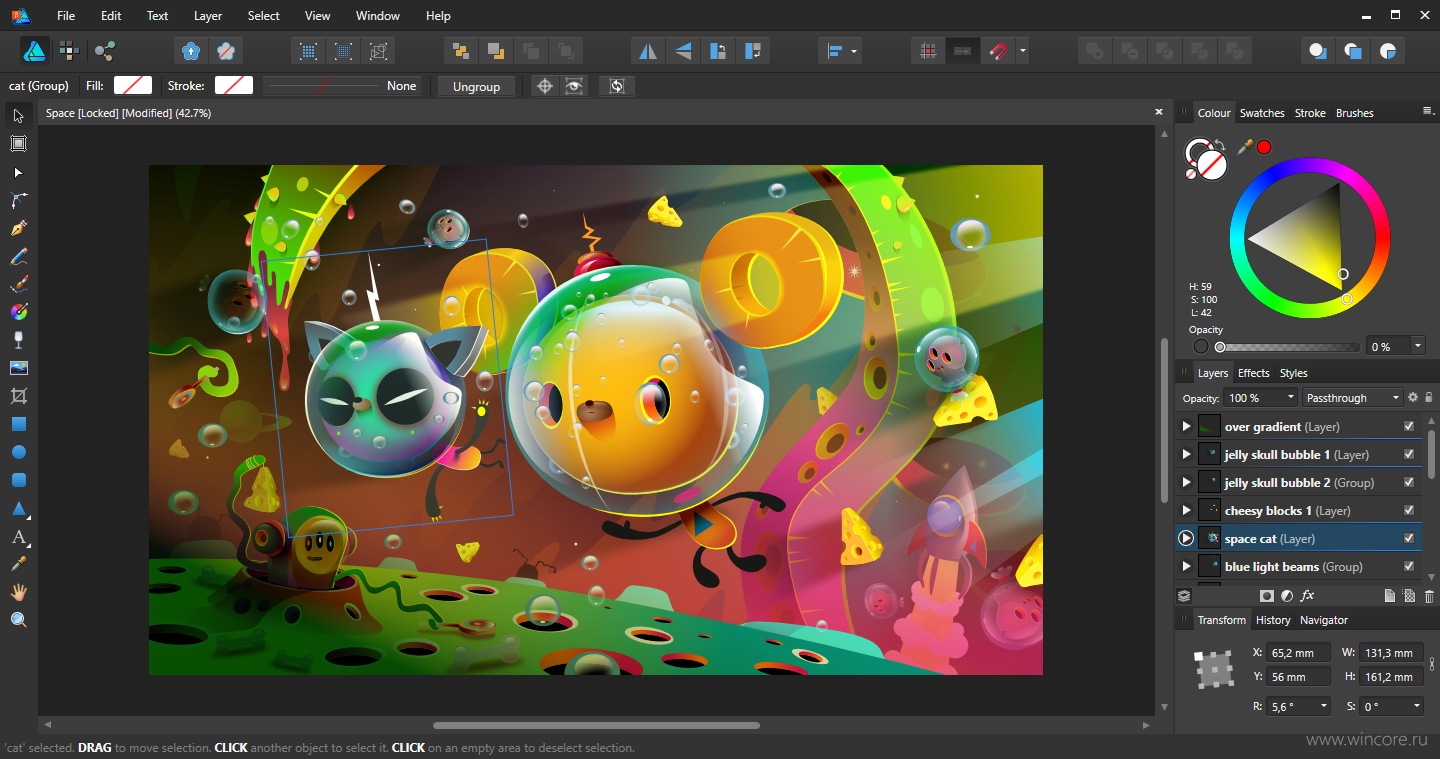
Task: Click the W width field 131,3 mm
Action: pyautogui.click(x=1391, y=652)
